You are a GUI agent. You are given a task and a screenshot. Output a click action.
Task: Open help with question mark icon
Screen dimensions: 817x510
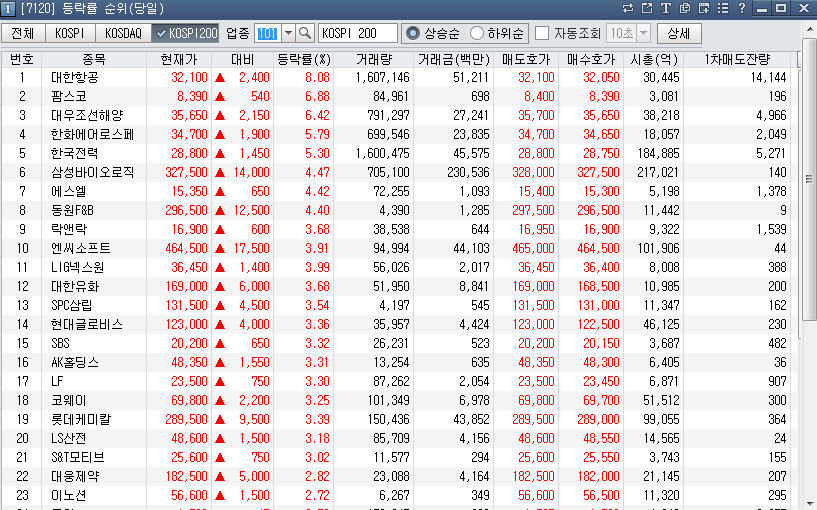[741, 8]
